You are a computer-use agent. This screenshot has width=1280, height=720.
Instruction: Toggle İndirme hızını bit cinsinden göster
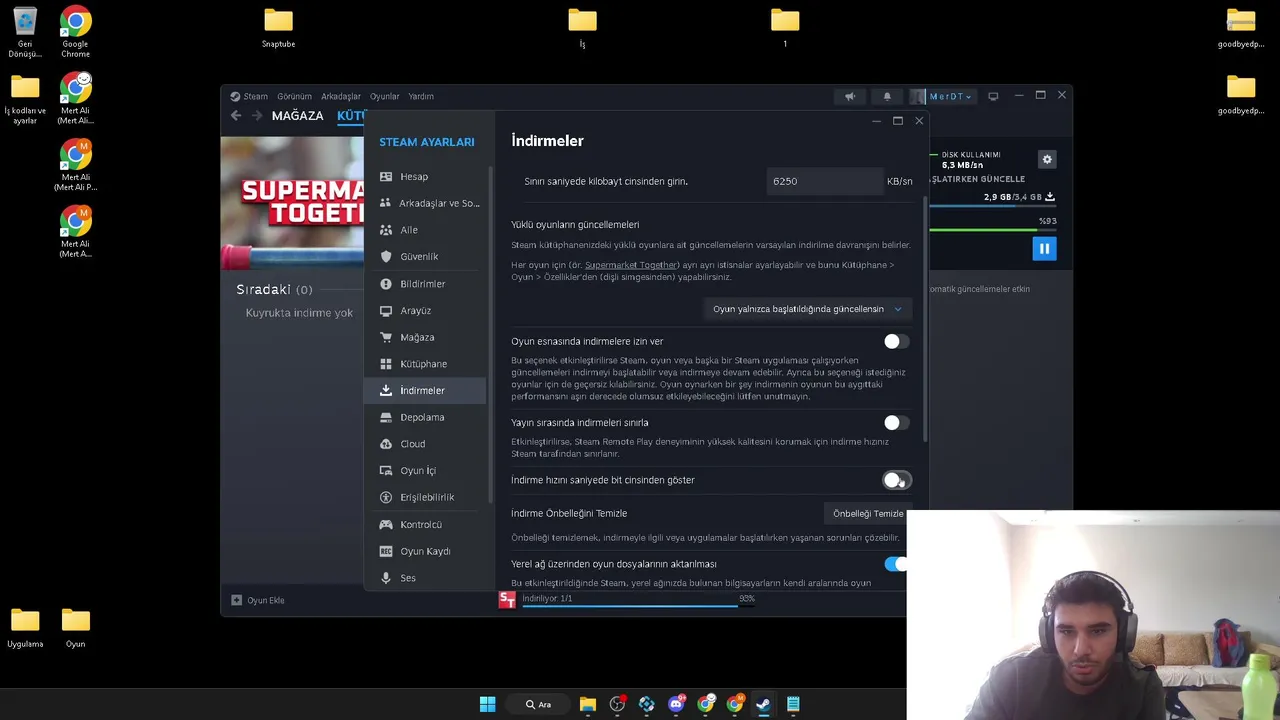[896, 481]
